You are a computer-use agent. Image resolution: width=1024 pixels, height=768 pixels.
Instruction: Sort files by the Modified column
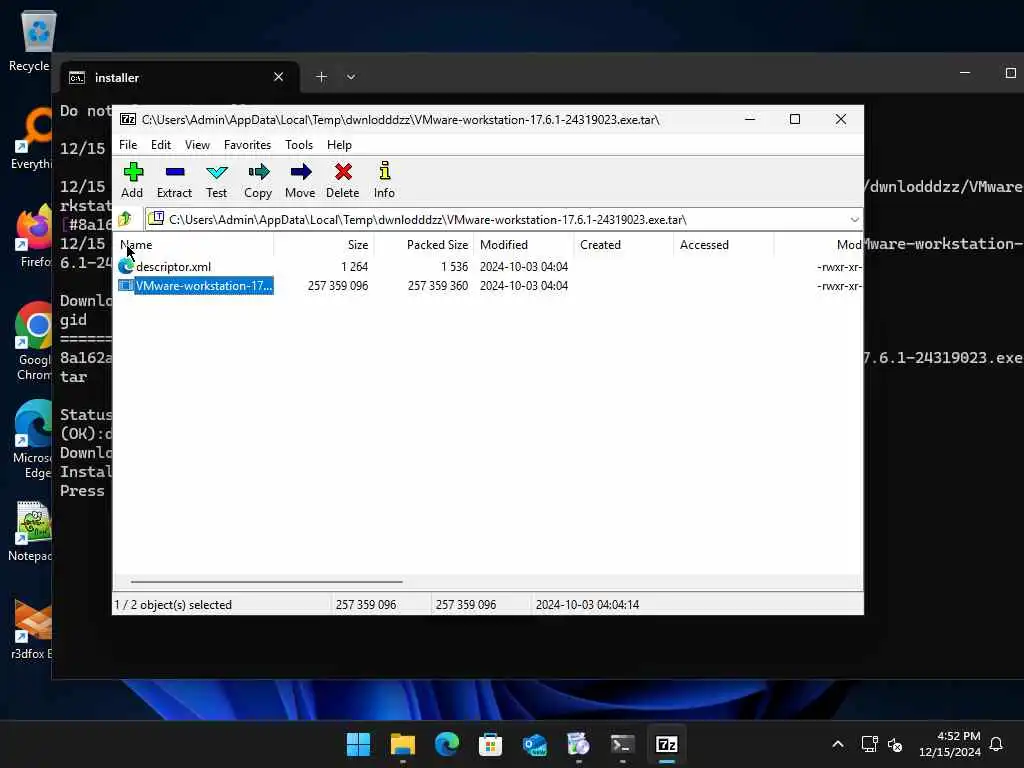coord(524,245)
